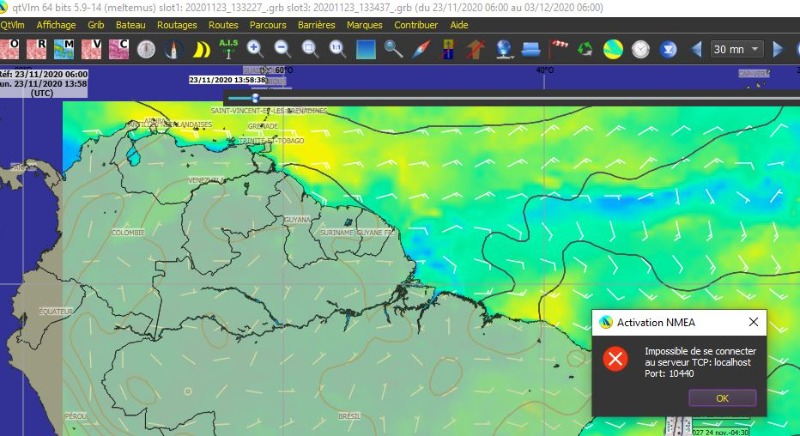Viewport: 800px width, 436px height.
Task: Click the SURINAME country label
Action: pyautogui.click(x=336, y=232)
